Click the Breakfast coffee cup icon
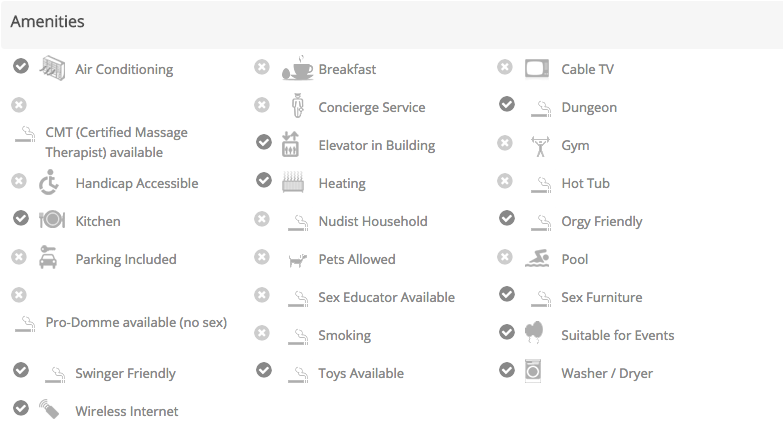783x432 pixels. (x=296, y=68)
